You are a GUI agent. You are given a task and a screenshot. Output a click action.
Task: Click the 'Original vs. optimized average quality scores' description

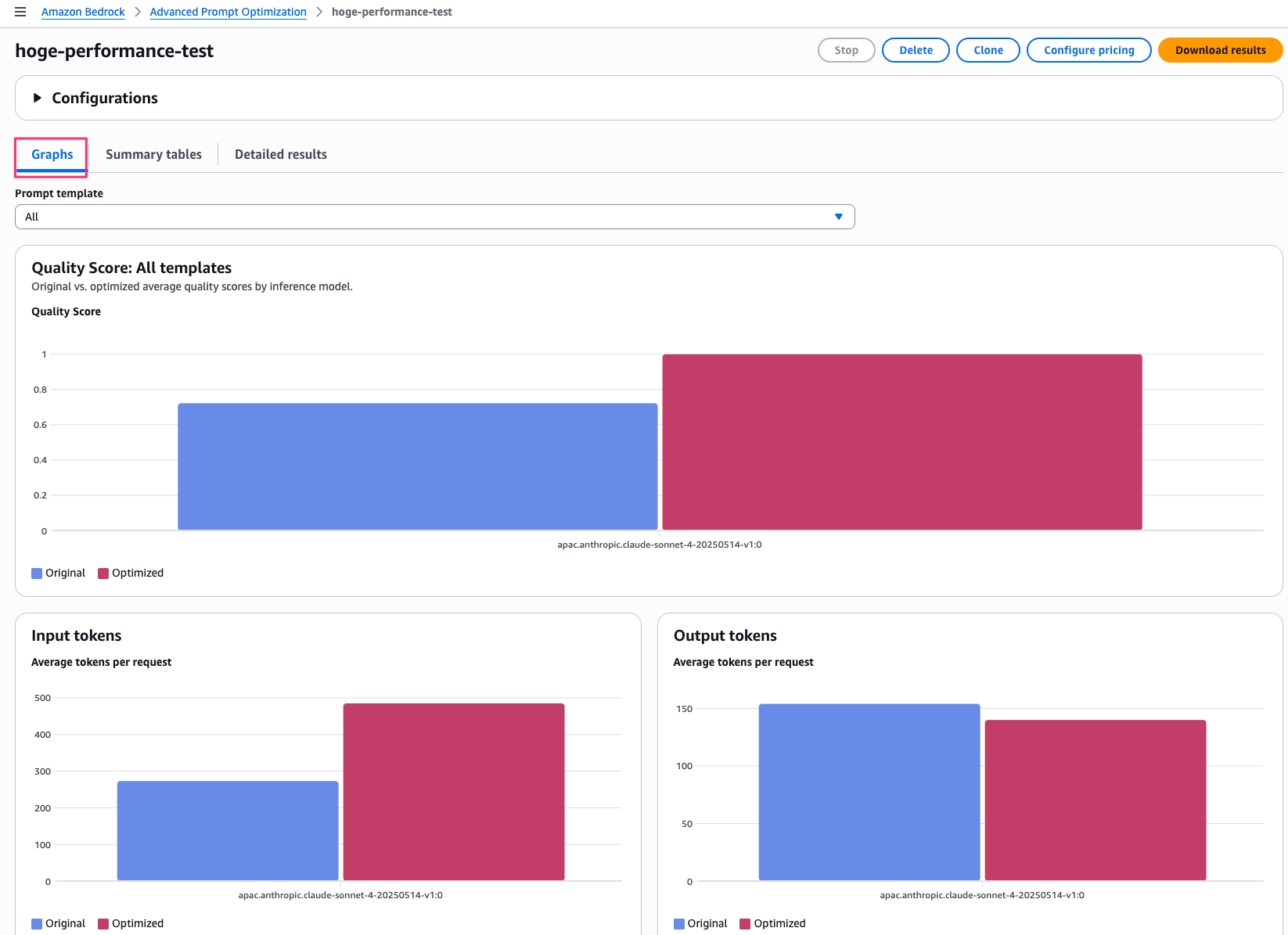(x=192, y=286)
